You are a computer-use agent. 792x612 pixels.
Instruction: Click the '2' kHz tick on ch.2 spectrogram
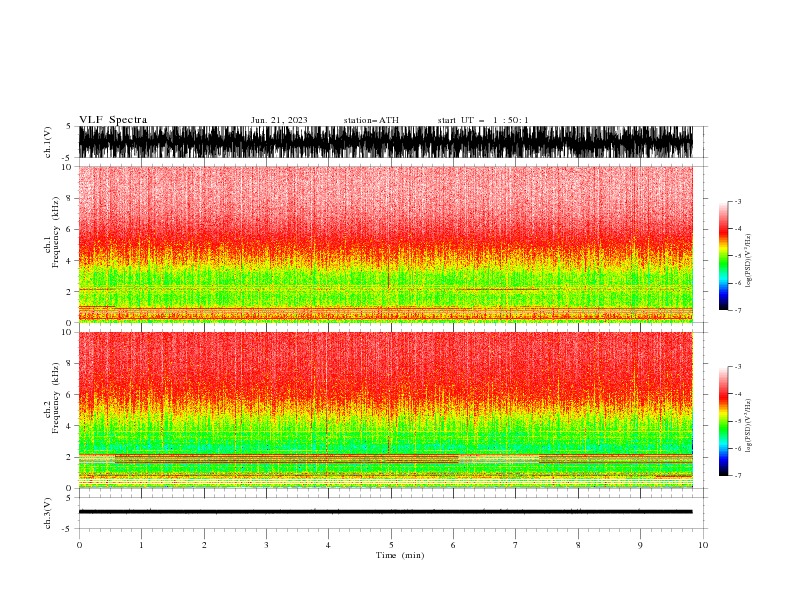[70, 457]
